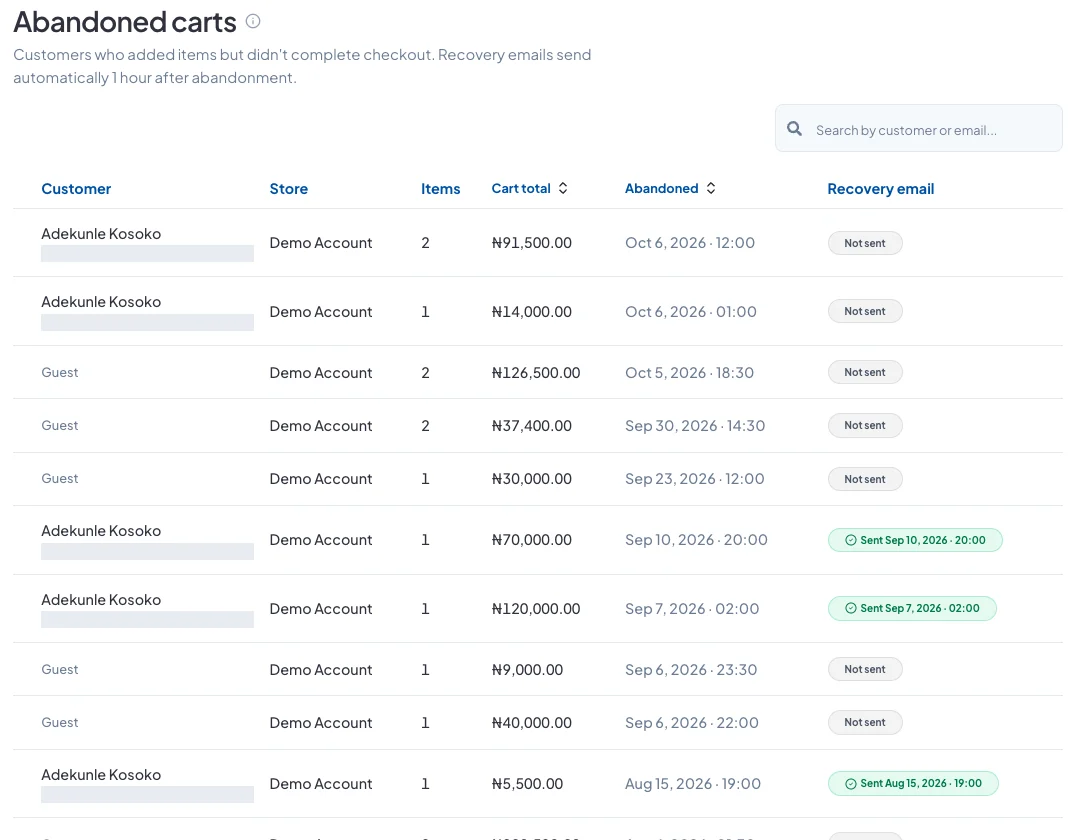Click the Recovery email column header
Image resolution: width=1083 pixels, height=840 pixels.
click(x=881, y=189)
